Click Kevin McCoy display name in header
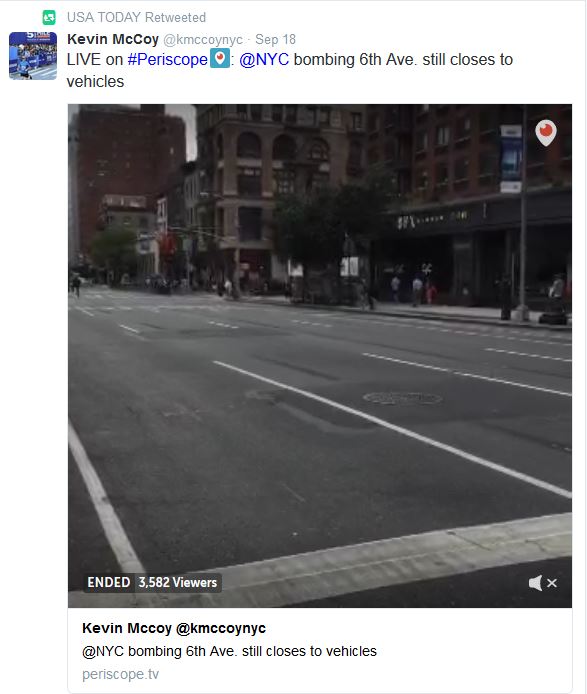This screenshot has width=587, height=694. pyautogui.click(x=113, y=39)
